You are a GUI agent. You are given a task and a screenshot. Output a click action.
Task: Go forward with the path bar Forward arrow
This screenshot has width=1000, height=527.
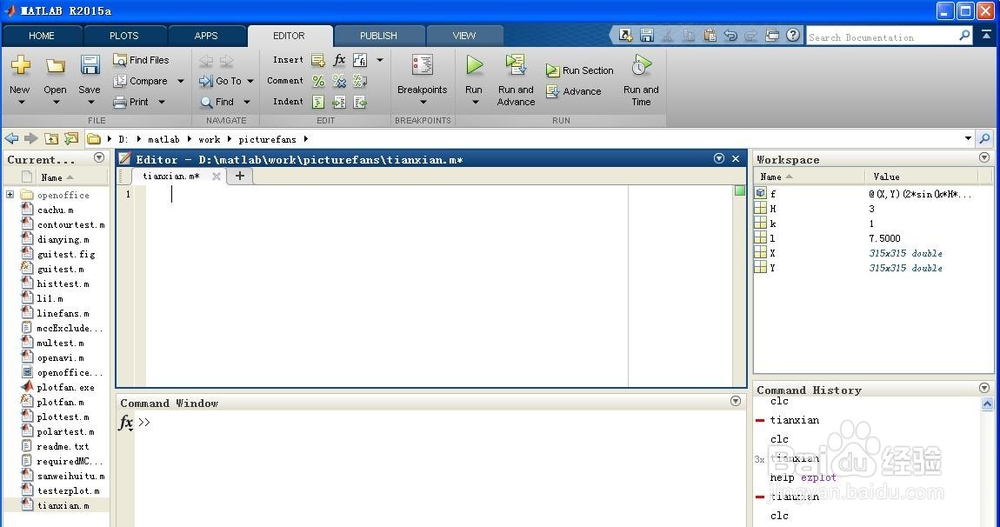[x=31, y=138]
